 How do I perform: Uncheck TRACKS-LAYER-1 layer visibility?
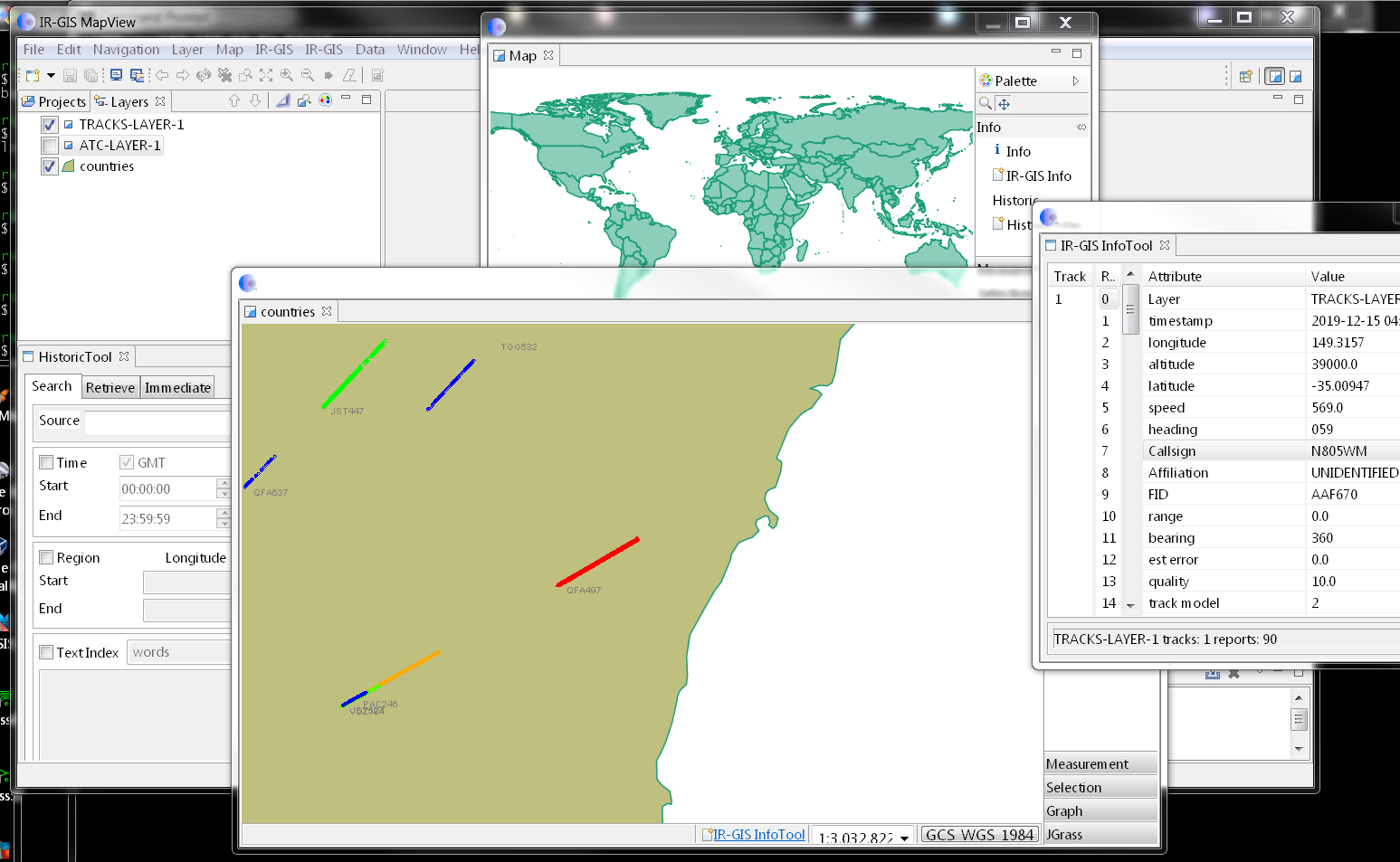50,125
